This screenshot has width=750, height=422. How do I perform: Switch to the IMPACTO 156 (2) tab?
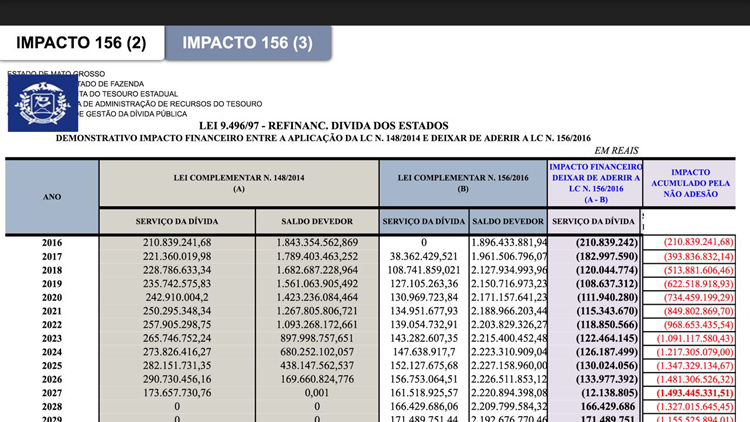pyautogui.click(x=81, y=43)
